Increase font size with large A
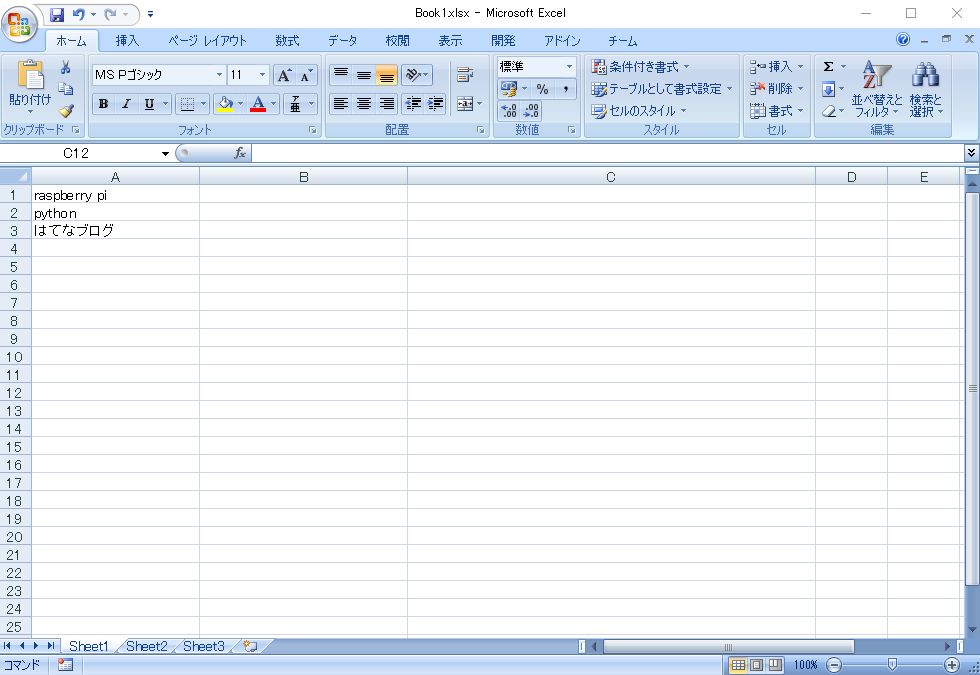The width and height of the screenshot is (980, 675). [x=284, y=76]
